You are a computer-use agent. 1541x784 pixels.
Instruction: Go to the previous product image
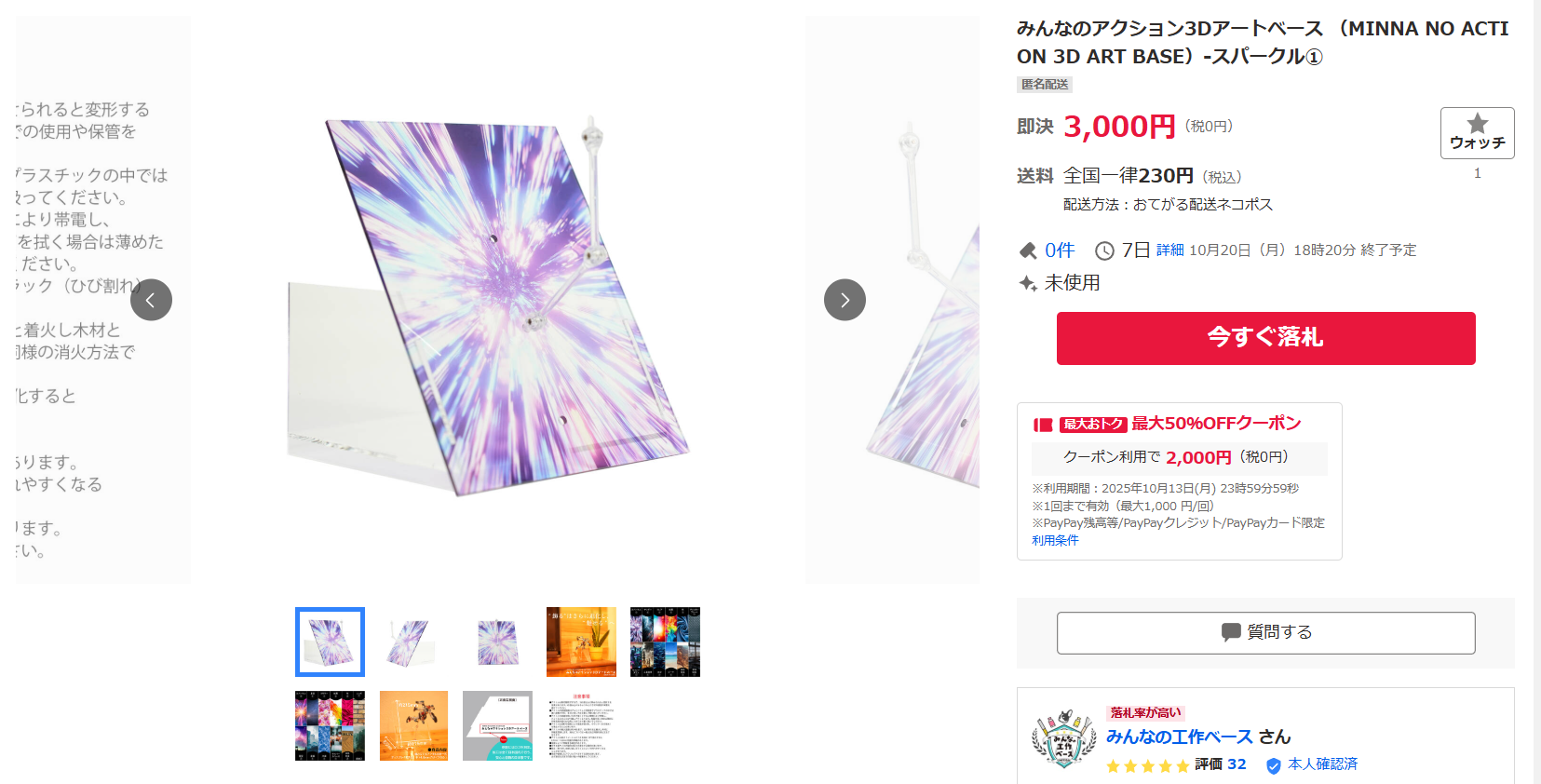click(151, 300)
